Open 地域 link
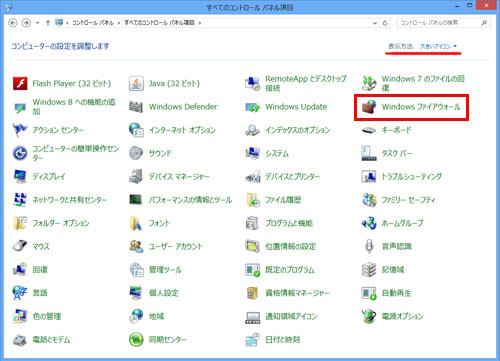Image resolution: width=500 pixels, height=361 pixels. tap(156, 316)
